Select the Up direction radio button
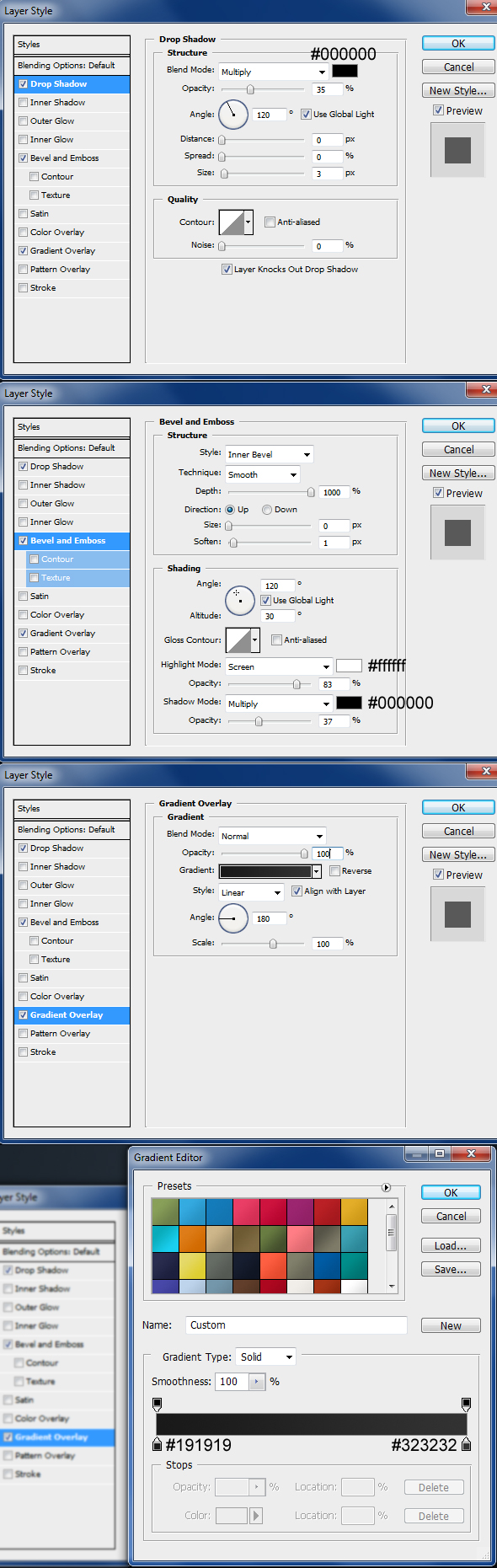497x1568 pixels. 230,510
